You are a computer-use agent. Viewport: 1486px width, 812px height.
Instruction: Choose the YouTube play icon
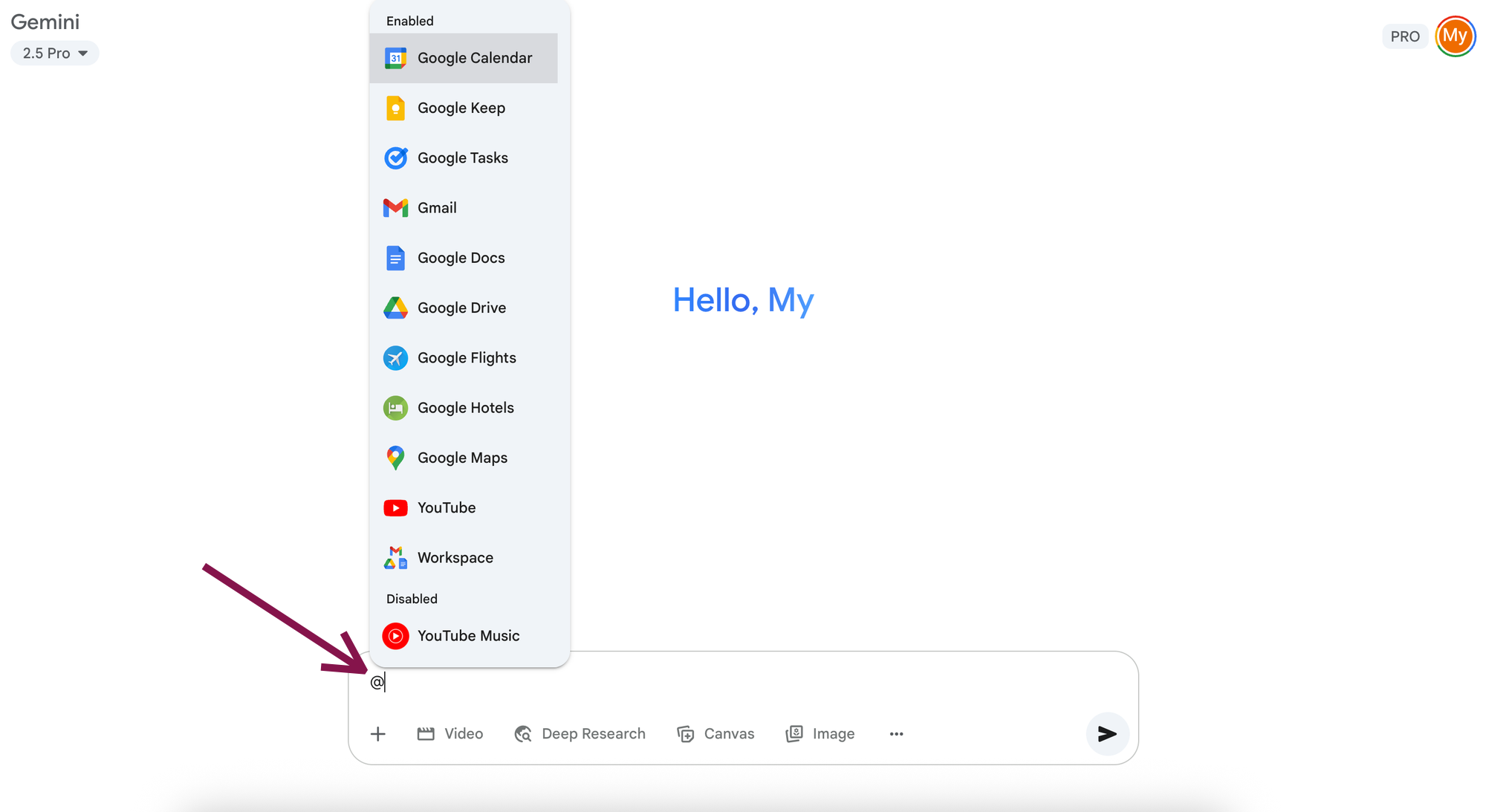(x=395, y=508)
